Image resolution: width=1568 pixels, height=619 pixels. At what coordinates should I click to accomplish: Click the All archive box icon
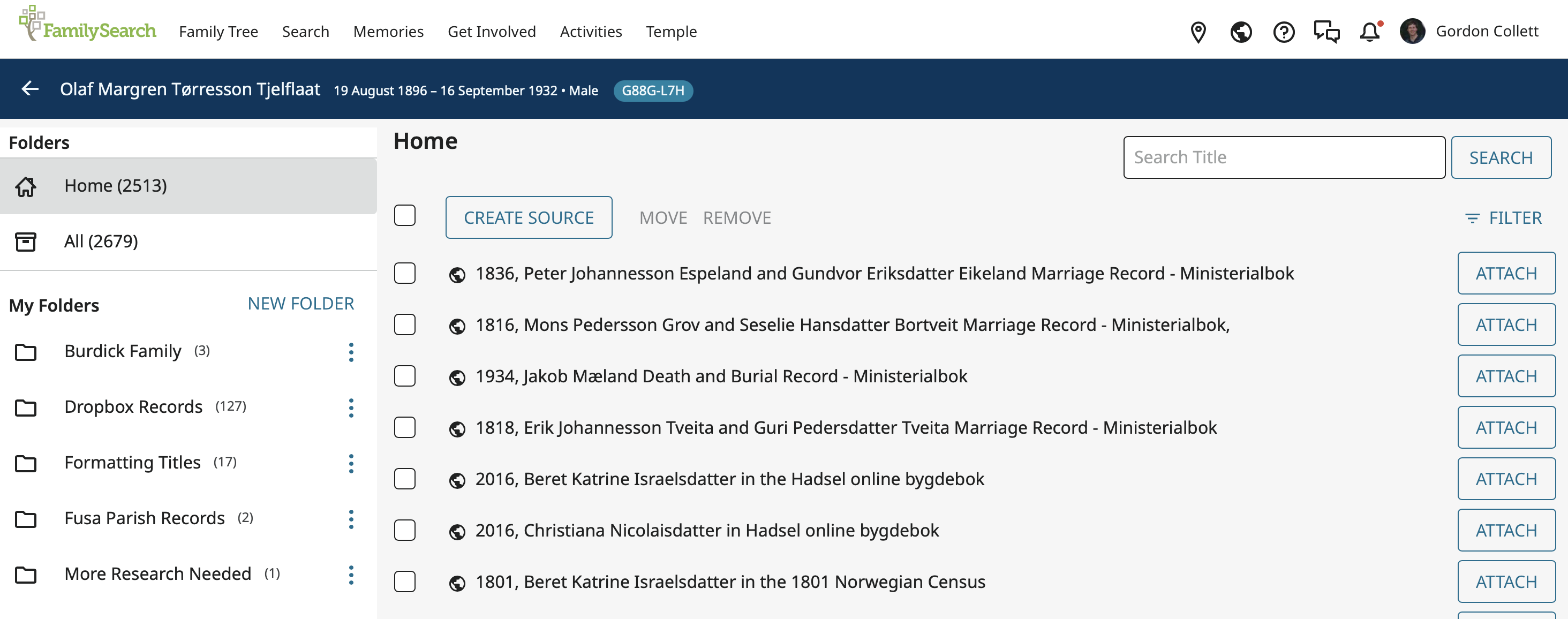(26, 241)
